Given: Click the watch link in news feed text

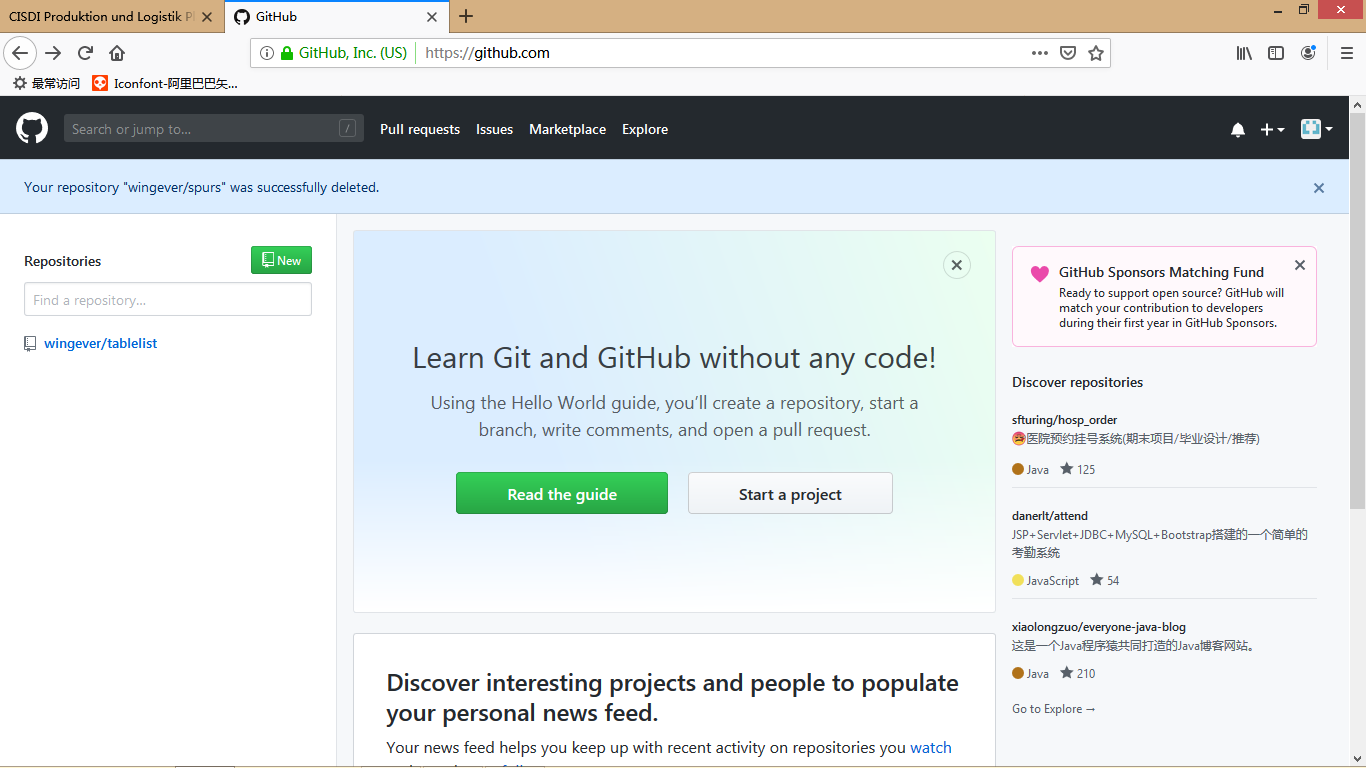Looking at the screenshot, I should click(931, 747).
